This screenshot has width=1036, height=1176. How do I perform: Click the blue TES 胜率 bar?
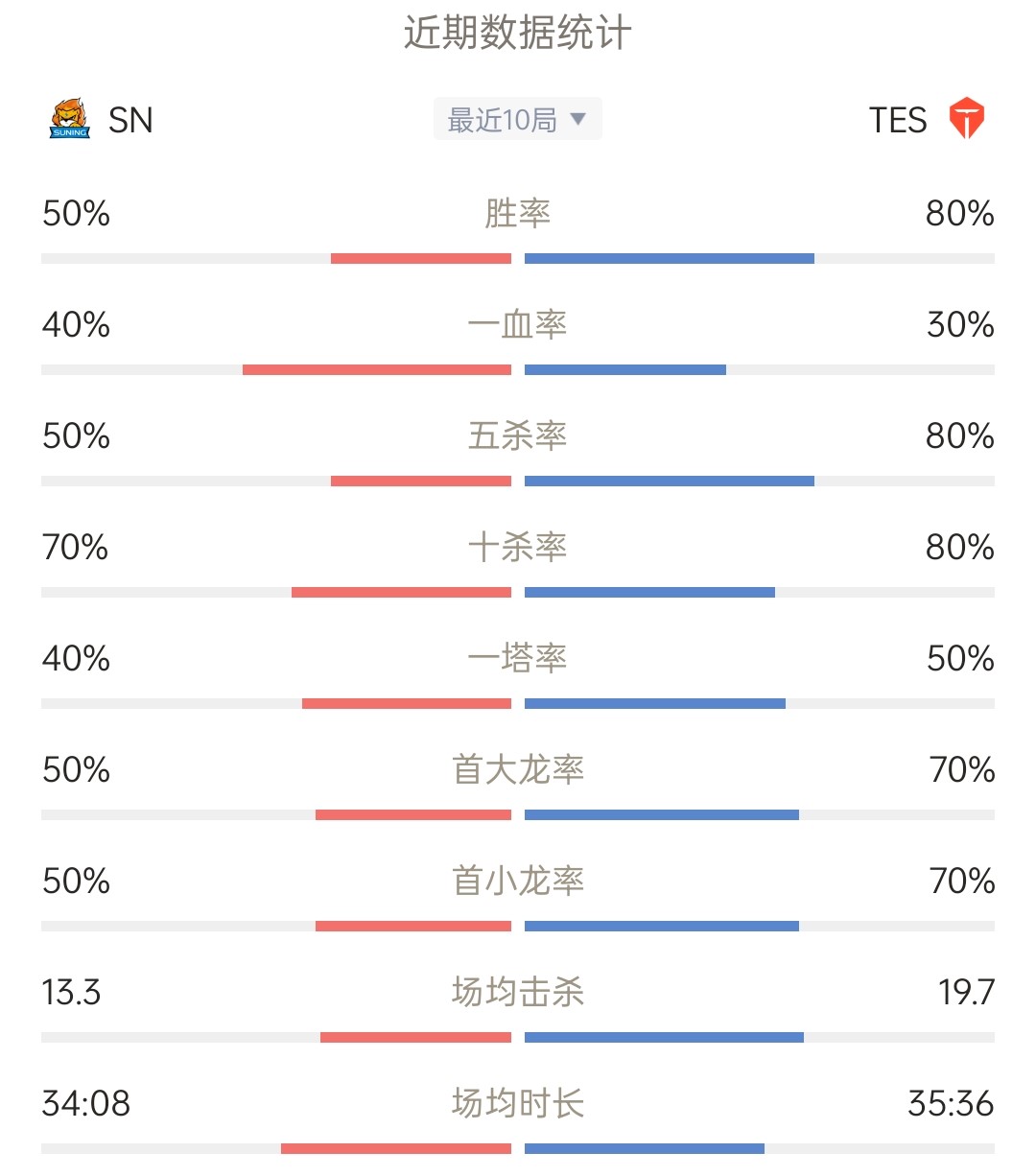click(x=670, y=259)
